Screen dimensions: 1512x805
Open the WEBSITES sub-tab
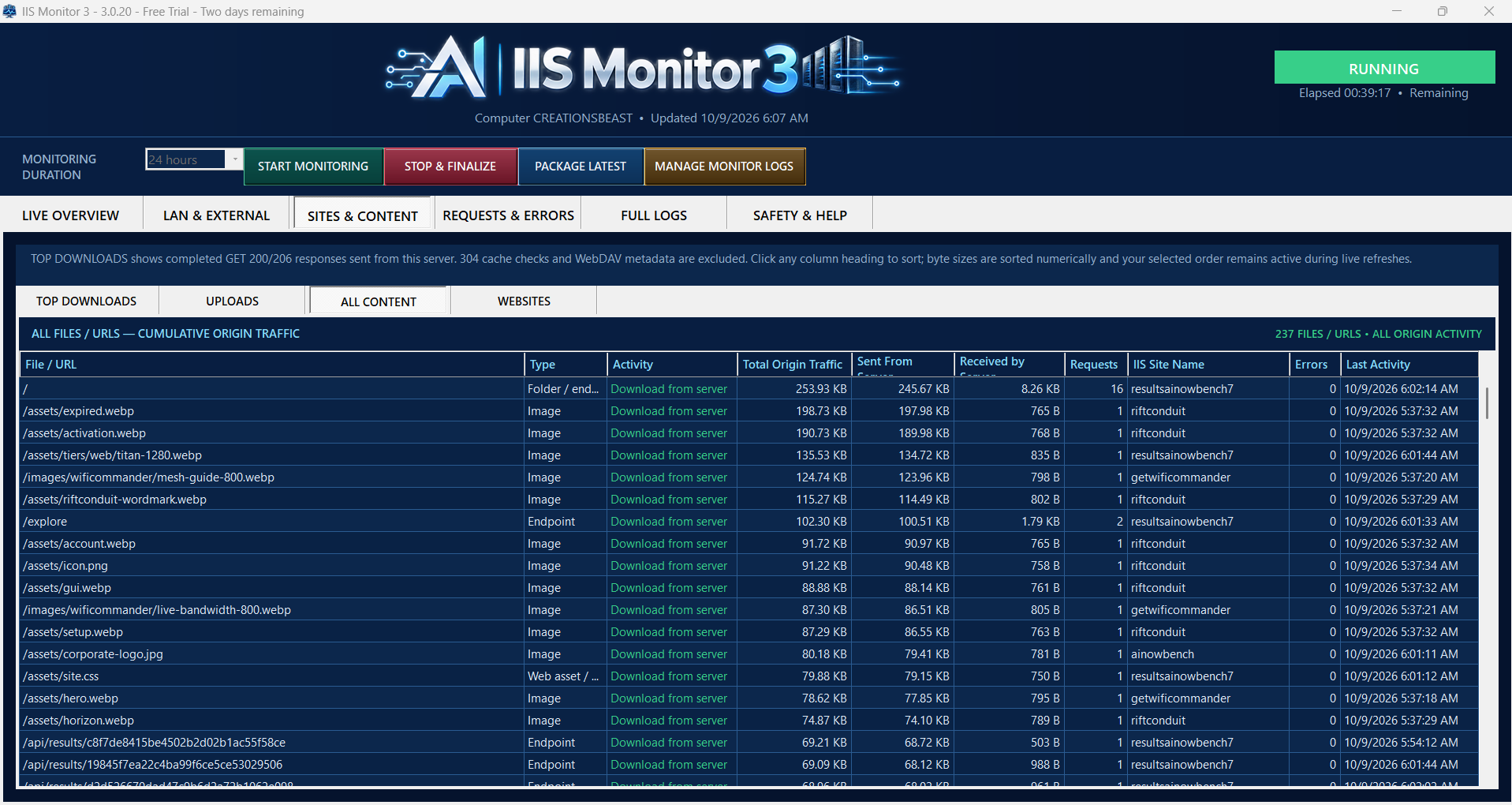(525, 301)
